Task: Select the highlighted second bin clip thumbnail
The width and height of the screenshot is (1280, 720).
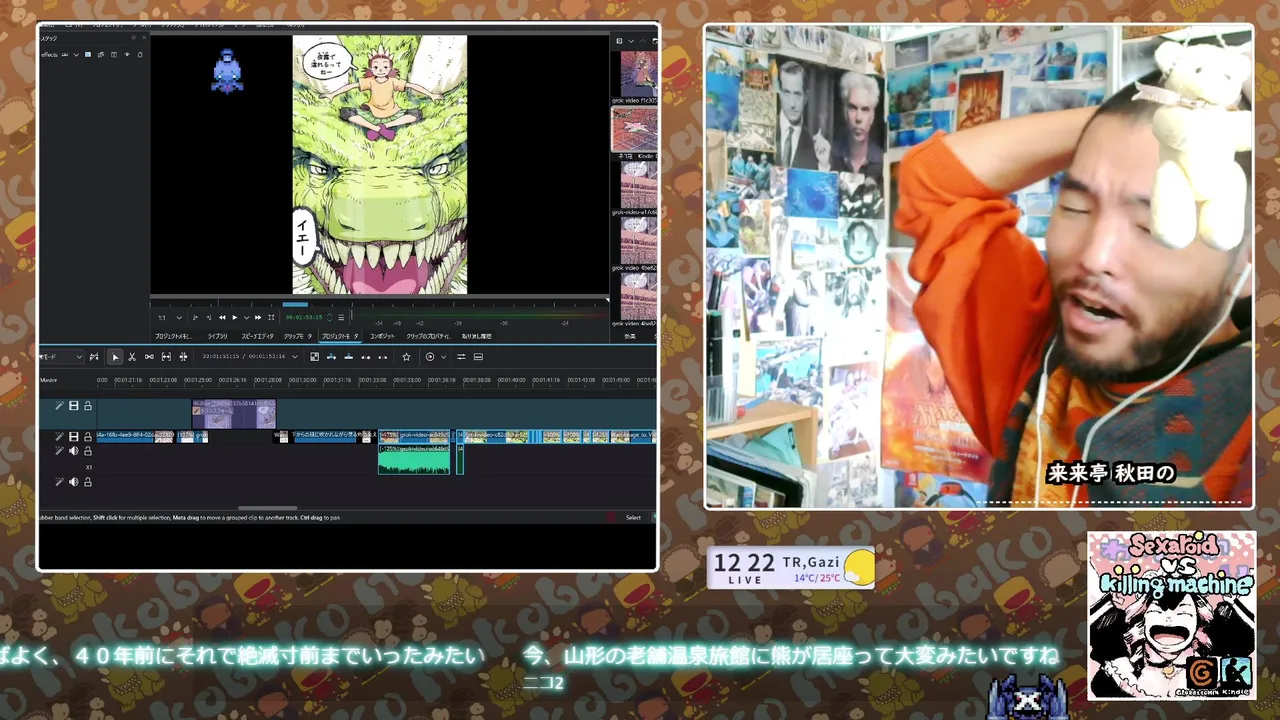Action: coord(634,129)
